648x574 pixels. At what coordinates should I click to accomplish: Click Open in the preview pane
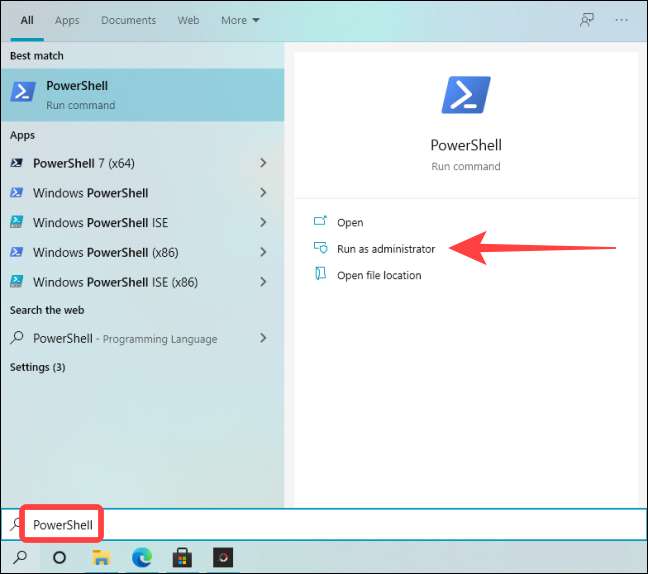point(350,223)
